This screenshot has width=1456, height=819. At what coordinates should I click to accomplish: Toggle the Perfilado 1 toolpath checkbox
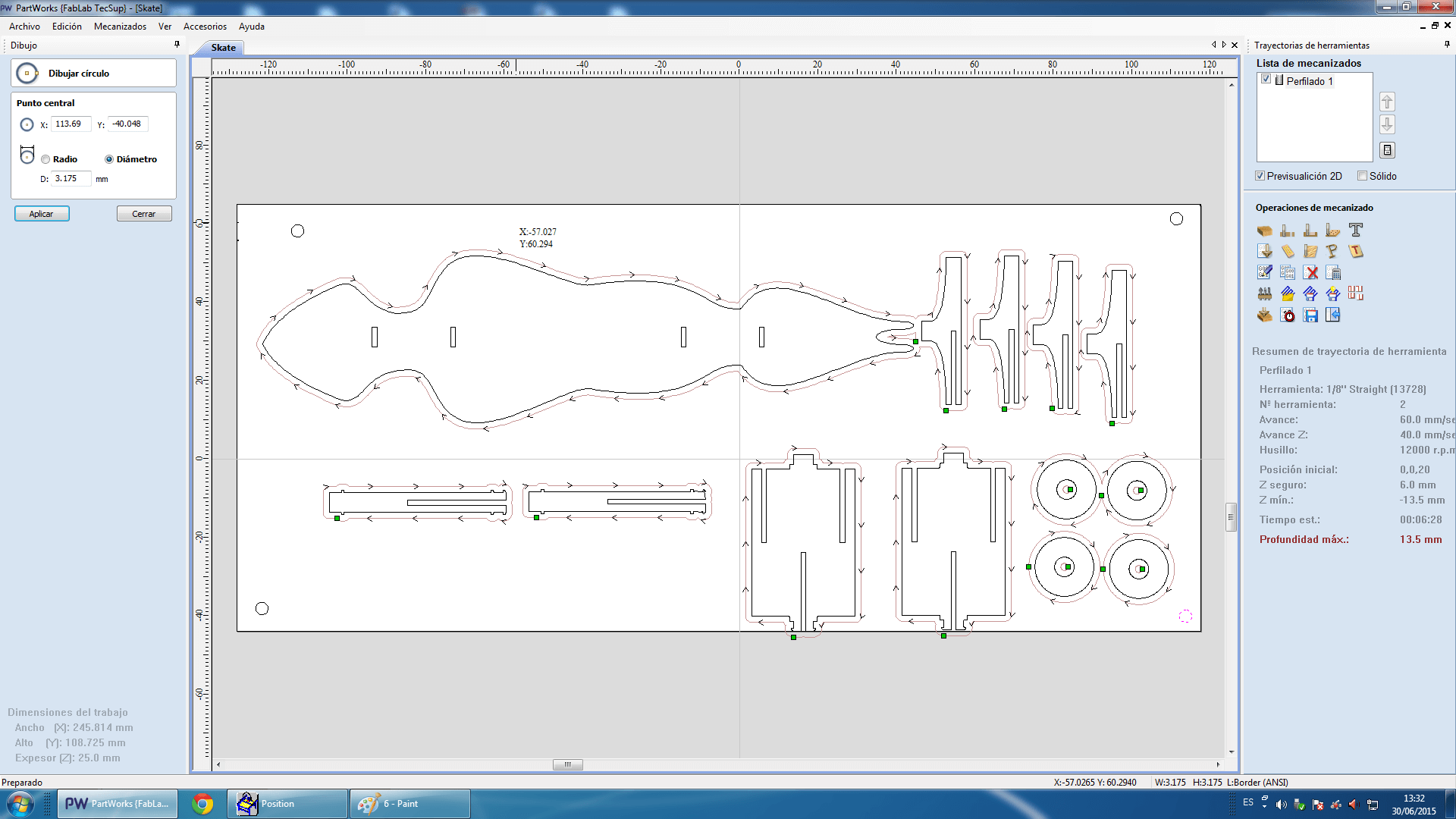(1266, 80)
